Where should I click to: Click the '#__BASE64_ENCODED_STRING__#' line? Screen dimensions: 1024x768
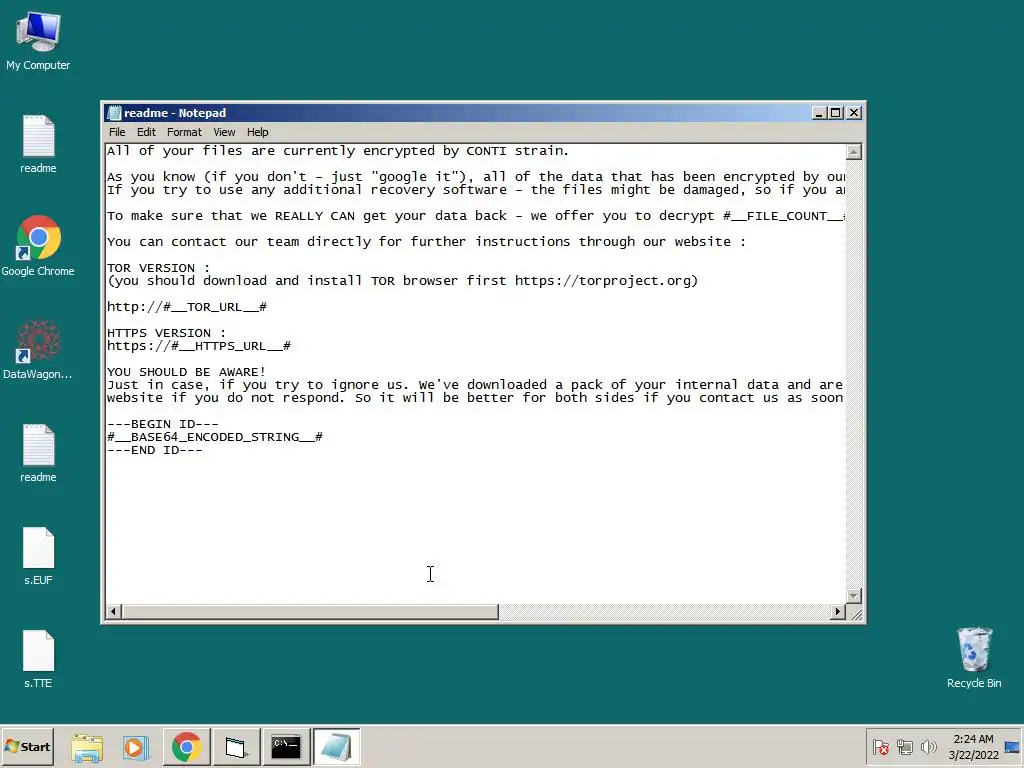point(215,438)
